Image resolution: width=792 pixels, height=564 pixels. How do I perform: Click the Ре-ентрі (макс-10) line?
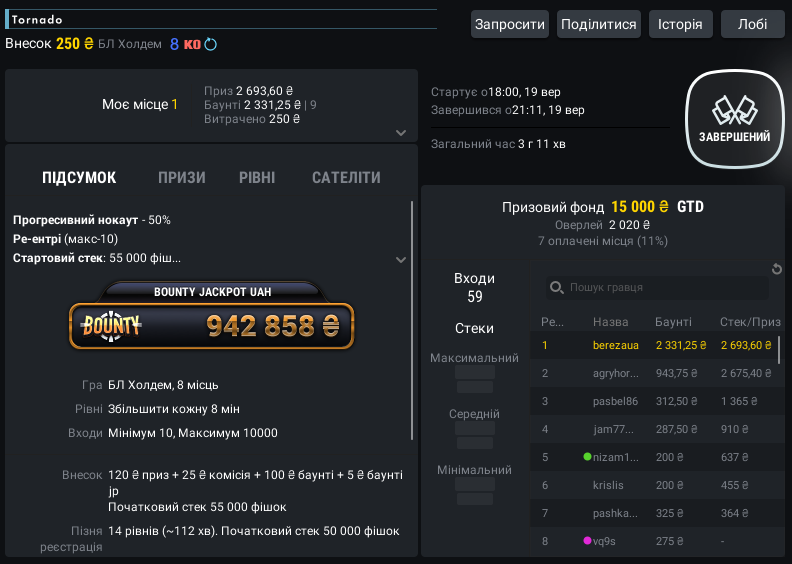pyautogui.click(x=65, y=239)
